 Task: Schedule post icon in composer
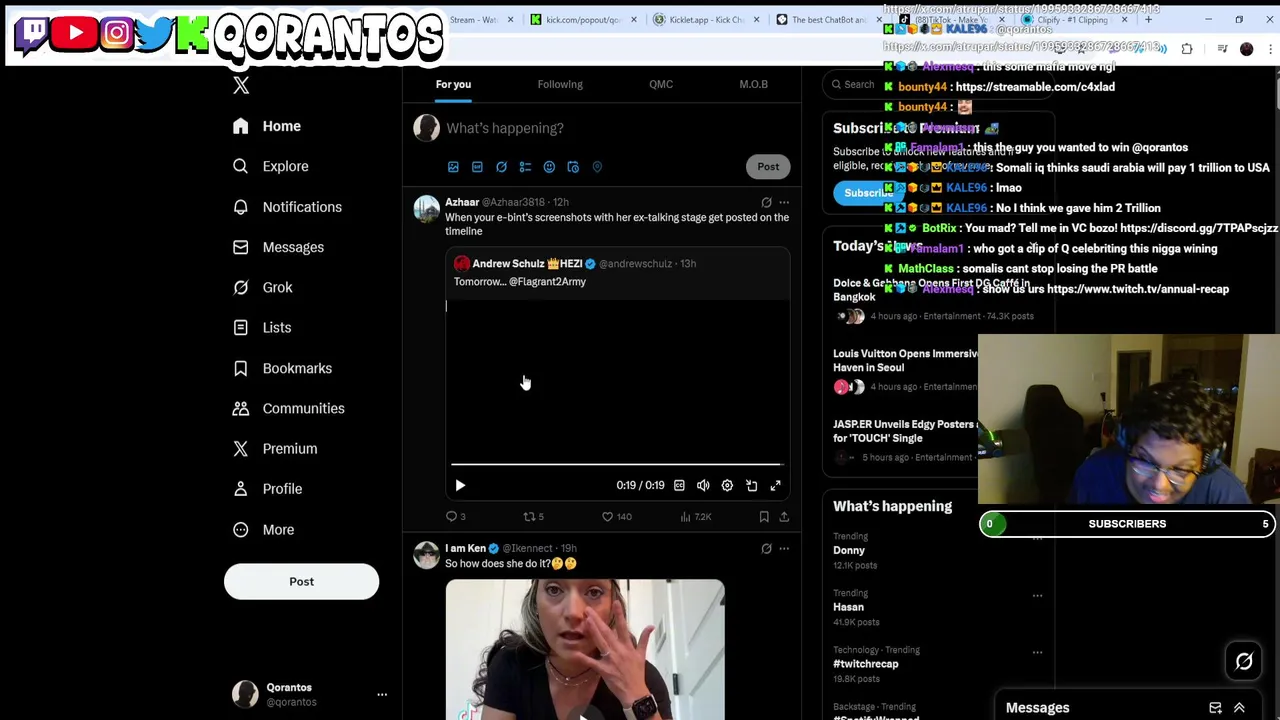[x=573, y=167]
